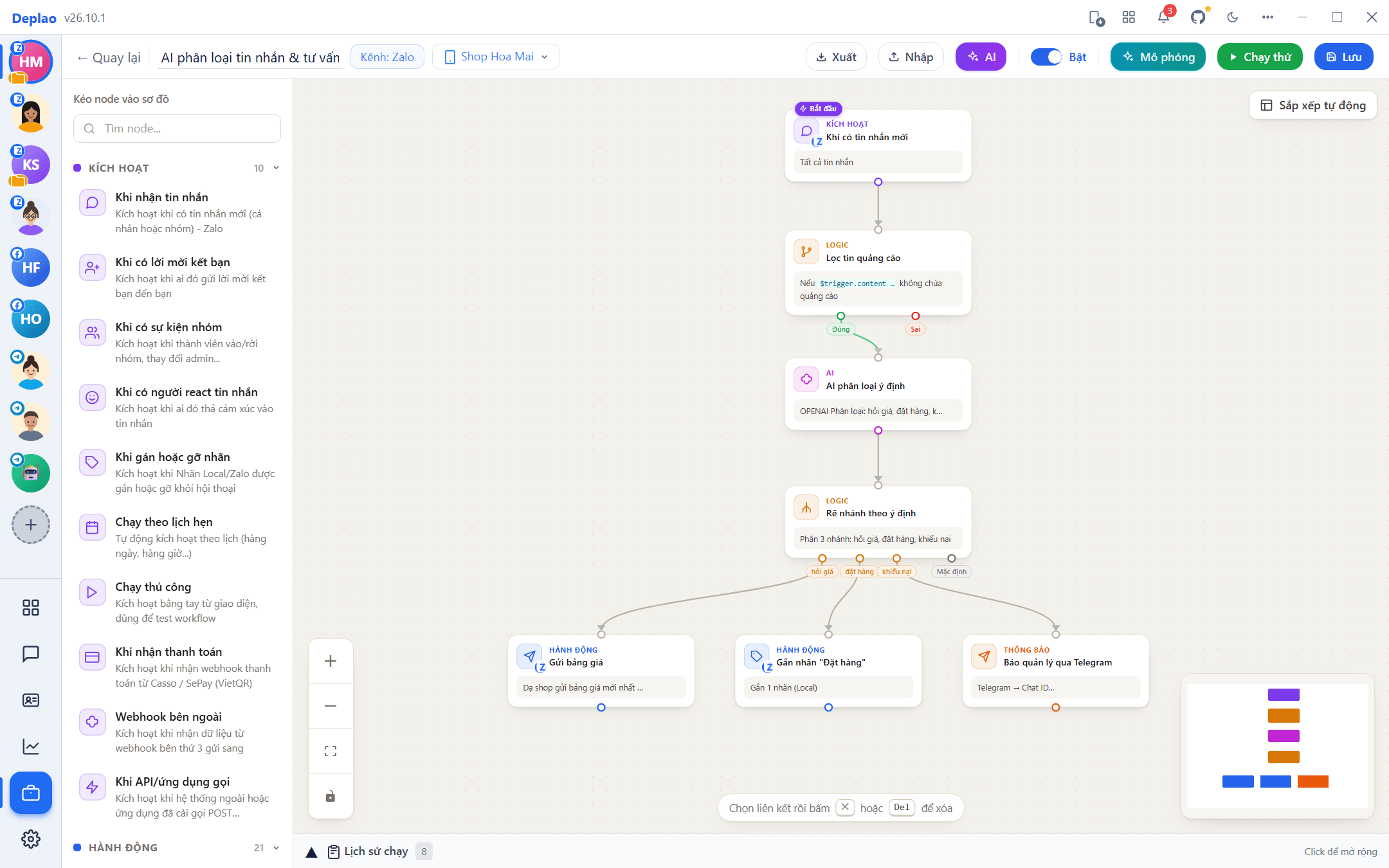
Task: Open the analytics chart icon in sidebar
Action: tap(31, 746)
